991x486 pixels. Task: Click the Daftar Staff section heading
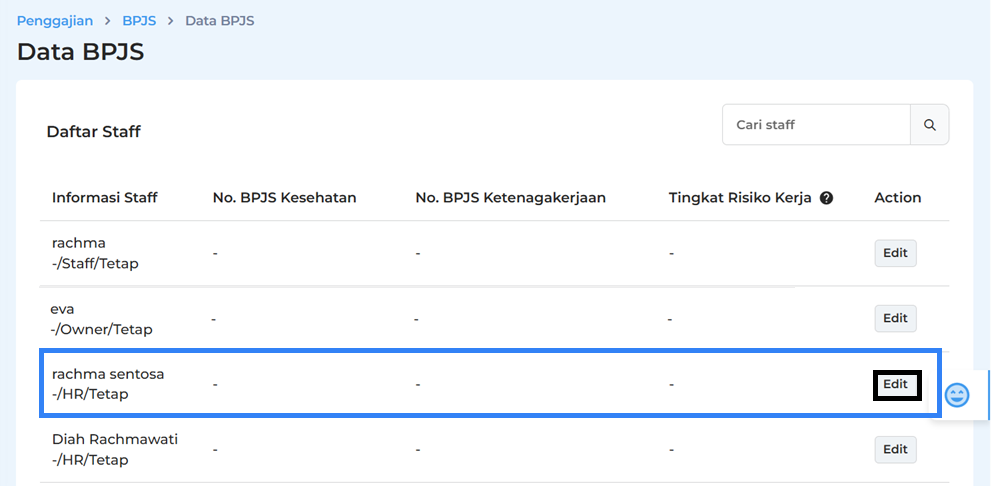(93, 132)
